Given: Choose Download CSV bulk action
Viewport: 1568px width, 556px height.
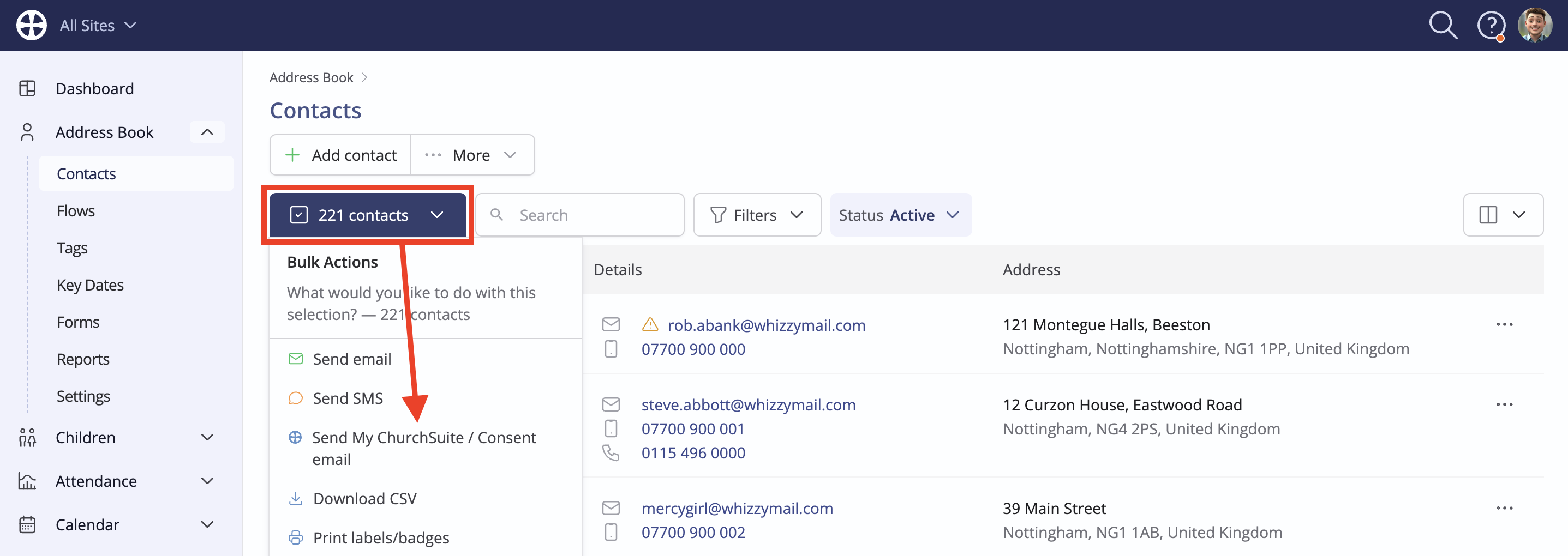Looking at the screenshot, I should [426, 499].
